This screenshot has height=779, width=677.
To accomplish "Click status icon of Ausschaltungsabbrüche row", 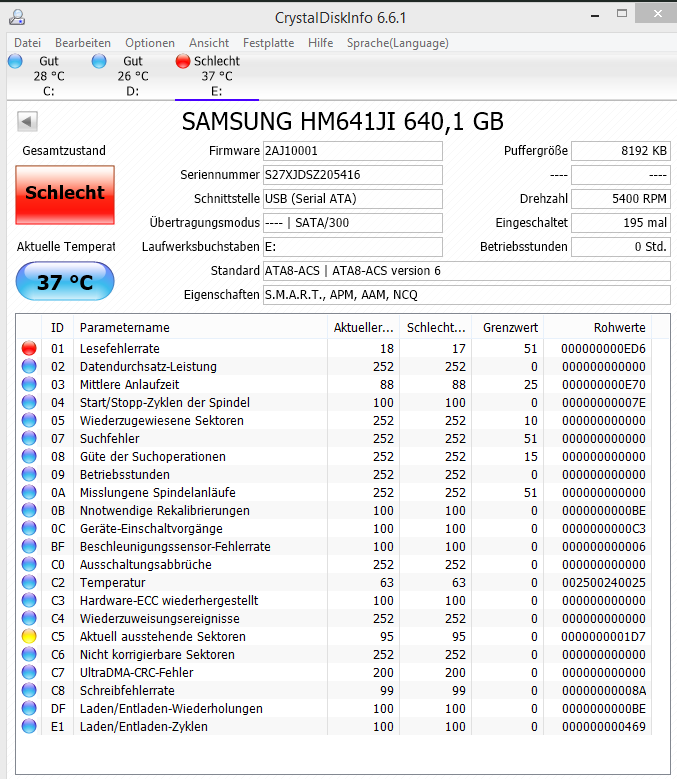I will point(29,564).
